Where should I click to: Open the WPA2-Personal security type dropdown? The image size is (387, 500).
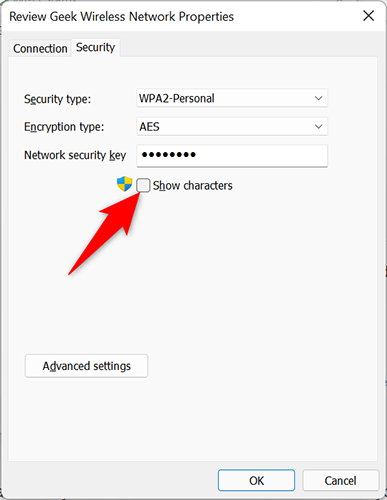pyautogui.click(x=232, y=98)
